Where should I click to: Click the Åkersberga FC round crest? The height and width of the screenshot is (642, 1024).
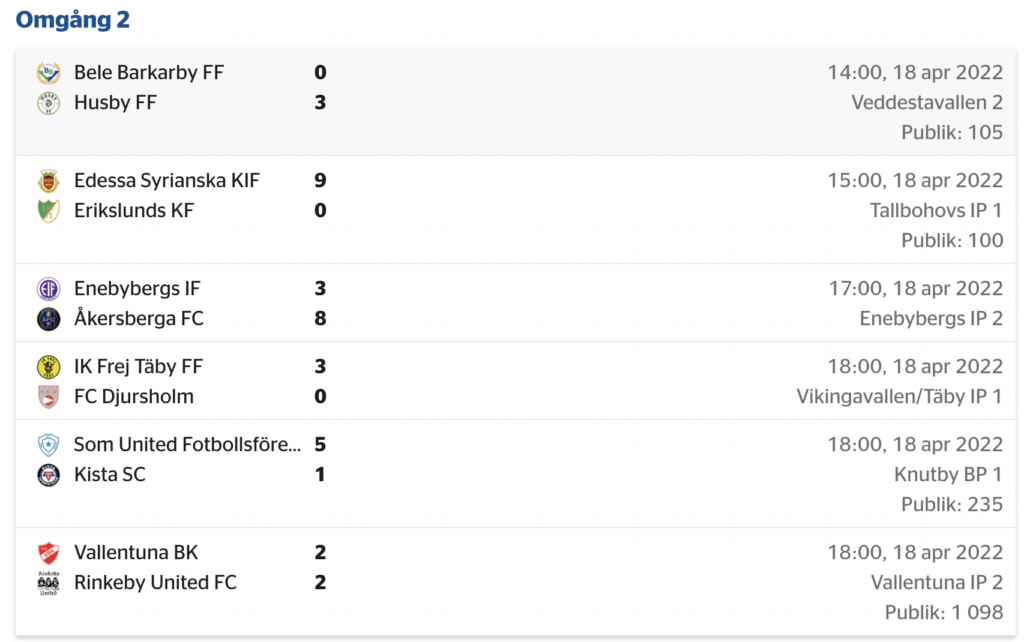coord(48,319)
